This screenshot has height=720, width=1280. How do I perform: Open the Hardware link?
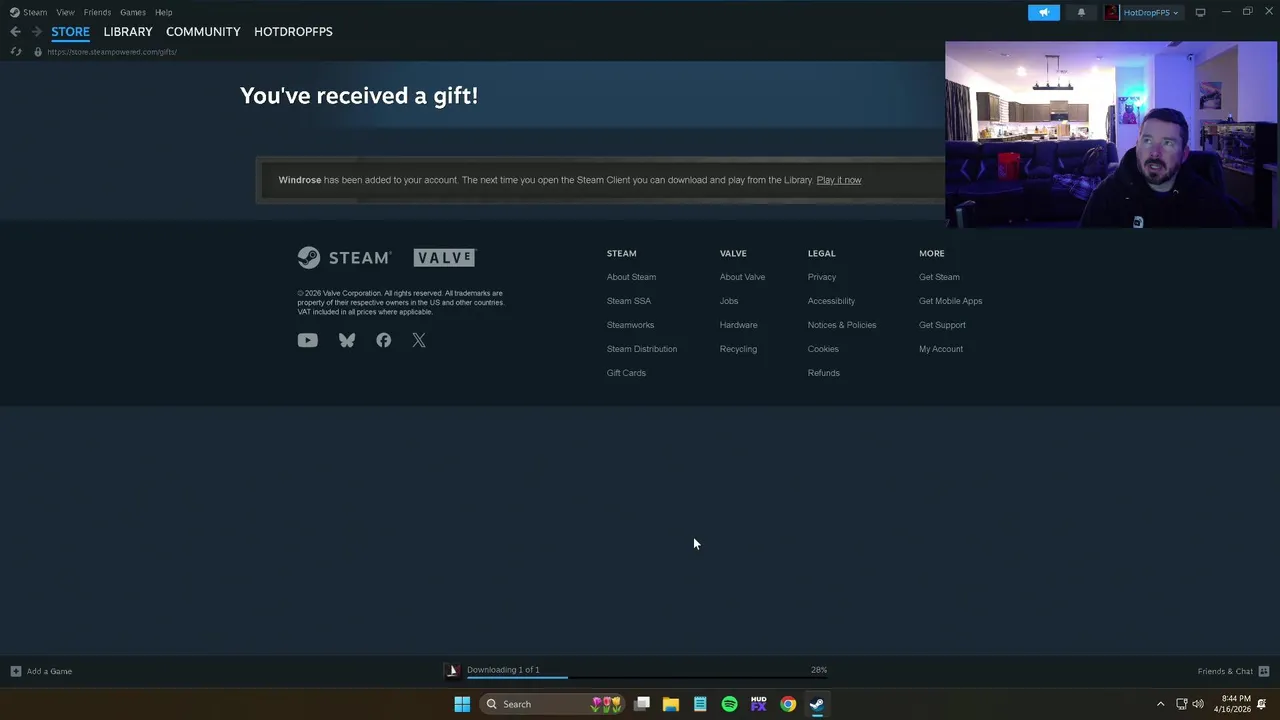[738, 325]
